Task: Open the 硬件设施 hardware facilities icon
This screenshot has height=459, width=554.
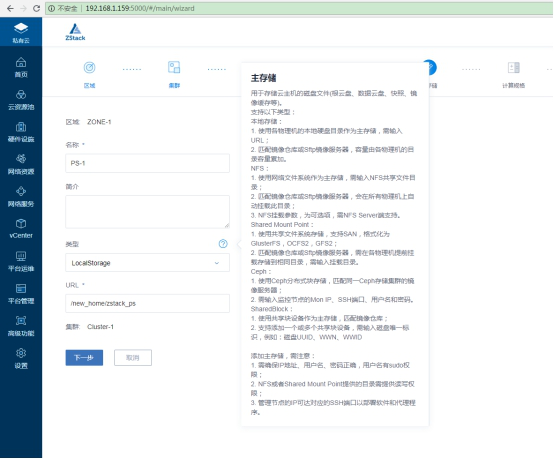Action: pyautogui.click(x=21, y=127)
